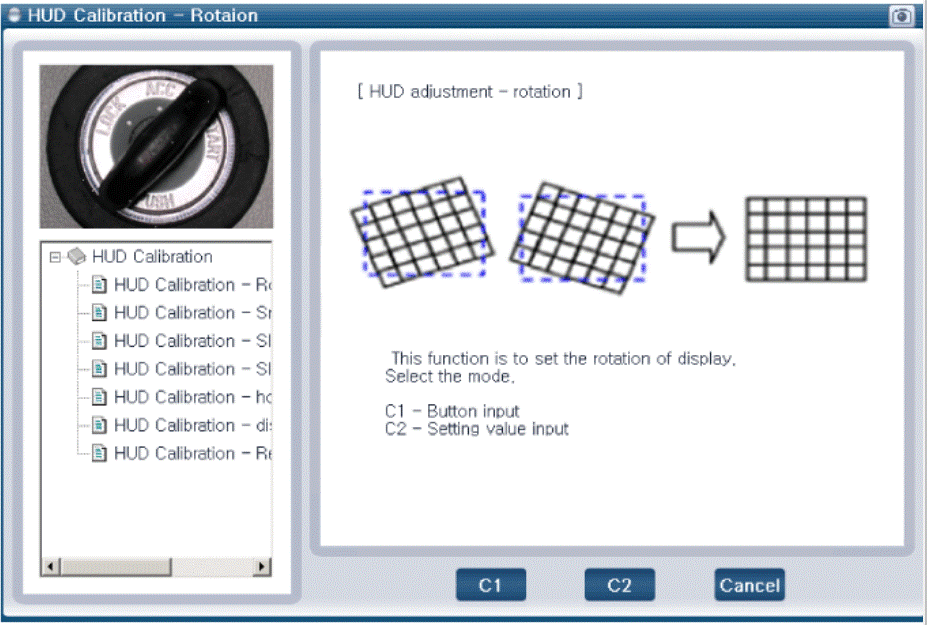Click the tree's left scroll arrow
Image resolution: width=927 pixels, height=625 pixels.
50,566
